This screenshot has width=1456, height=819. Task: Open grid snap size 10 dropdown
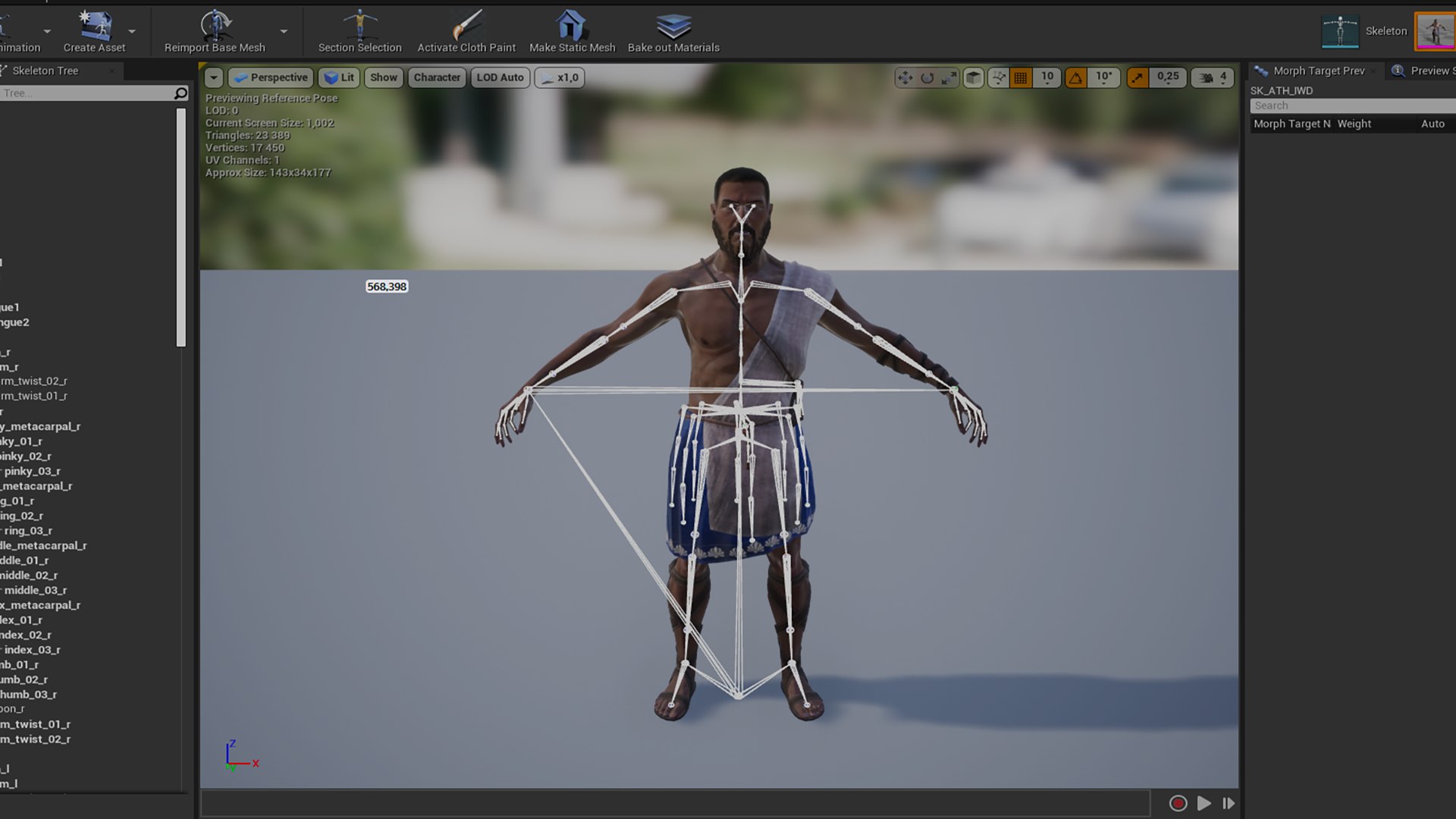point(1047,77)
